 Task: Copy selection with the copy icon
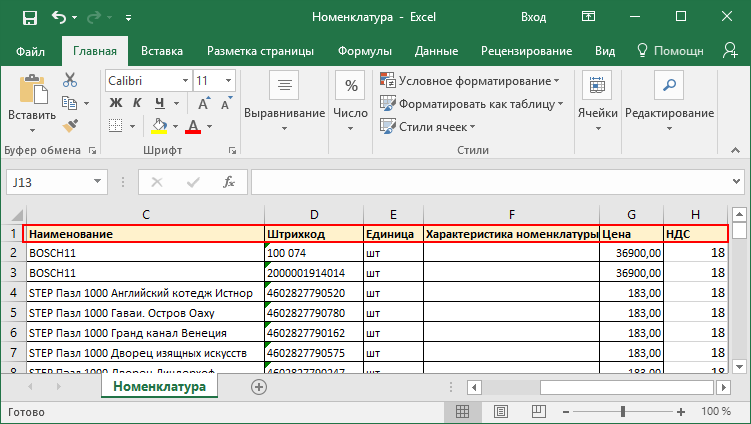(x=69, y=103)
